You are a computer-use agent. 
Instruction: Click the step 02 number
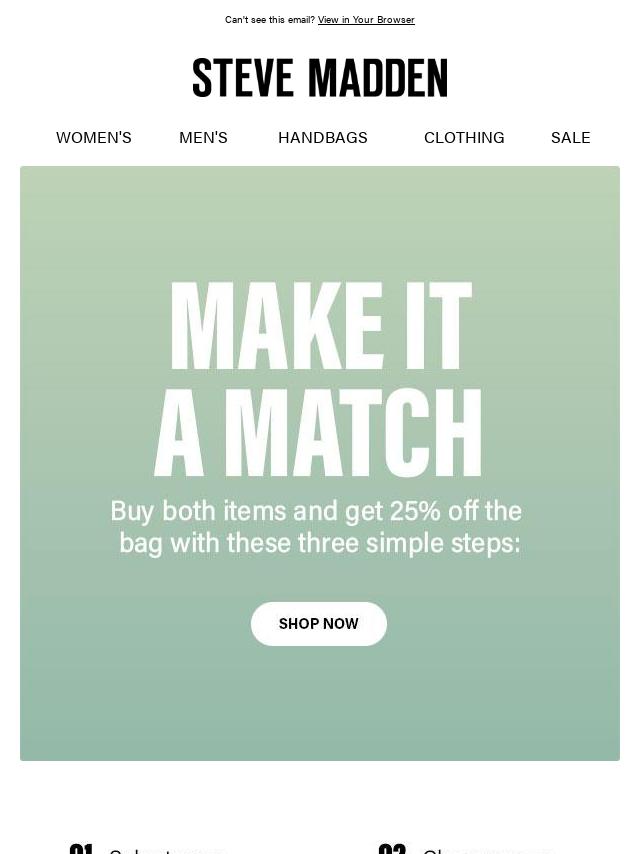[392, 849]
